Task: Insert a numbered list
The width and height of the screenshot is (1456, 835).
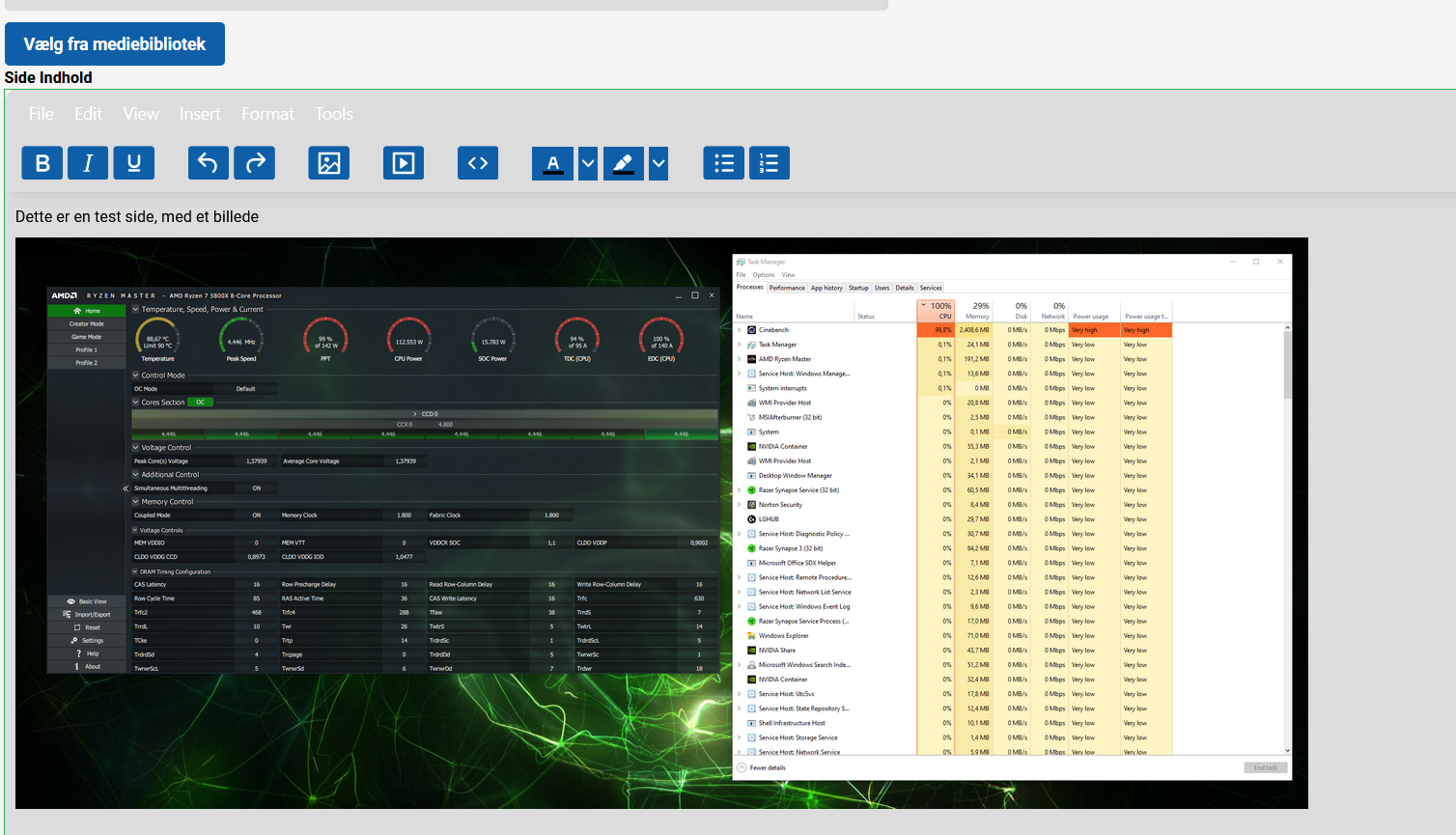Action: click(x=770, y=163)
